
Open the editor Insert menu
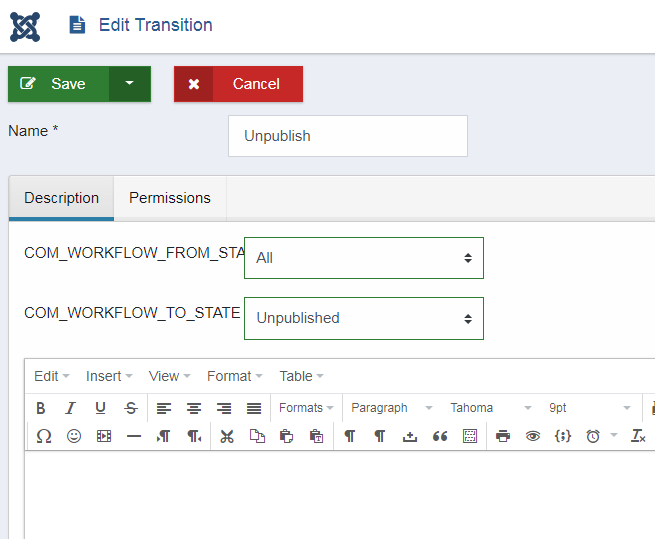click(x=109, y=376)
